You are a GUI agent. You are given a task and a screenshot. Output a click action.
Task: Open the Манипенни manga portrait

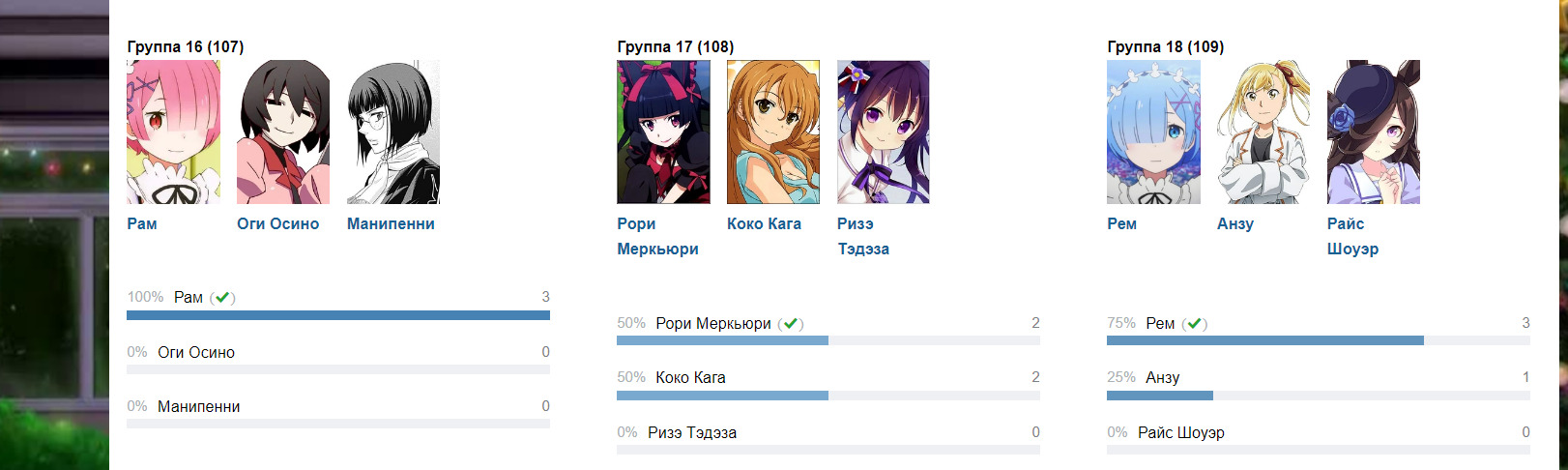pyautogui.click(x=393, y=132)
